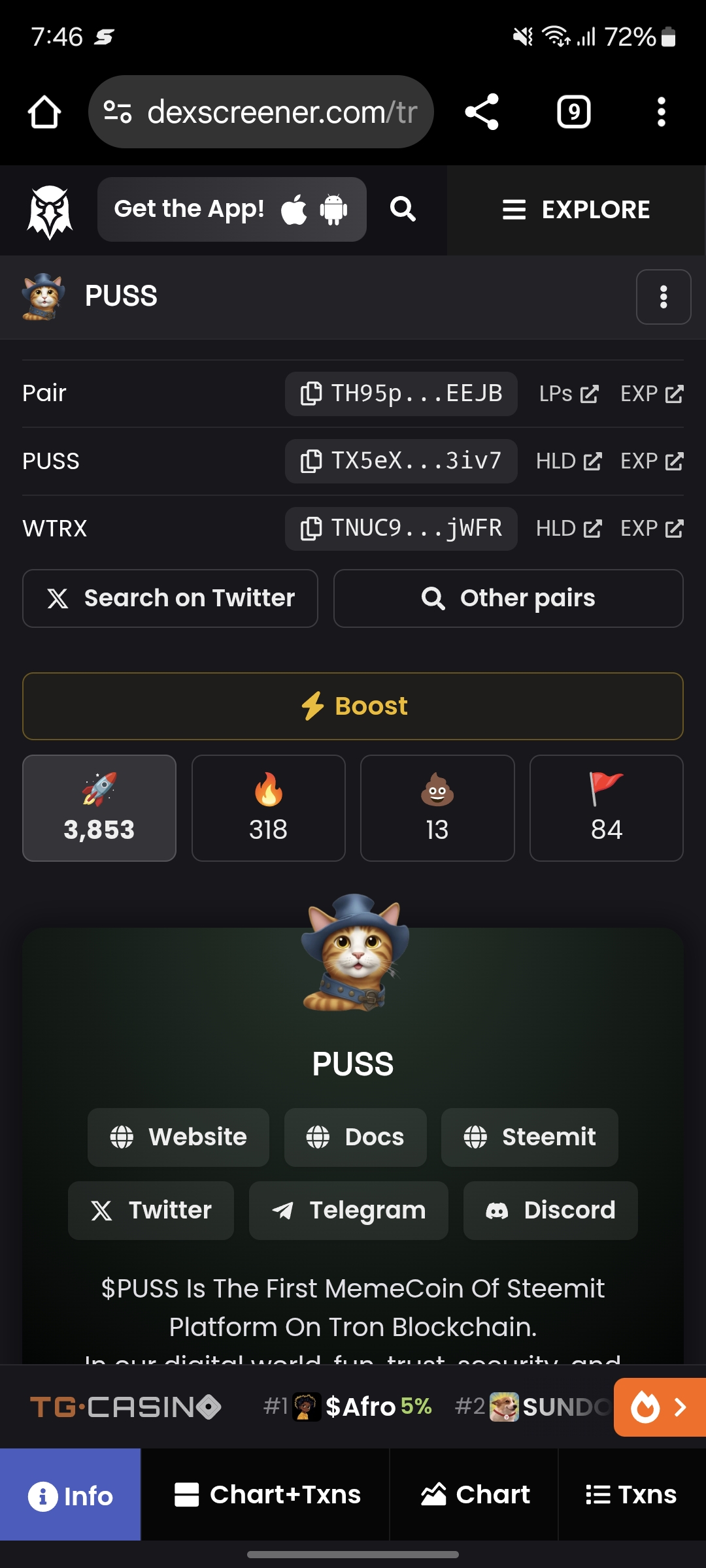
Task: Copy the pair address TH95p...EEJB
Action: click(x=401, y=394)
